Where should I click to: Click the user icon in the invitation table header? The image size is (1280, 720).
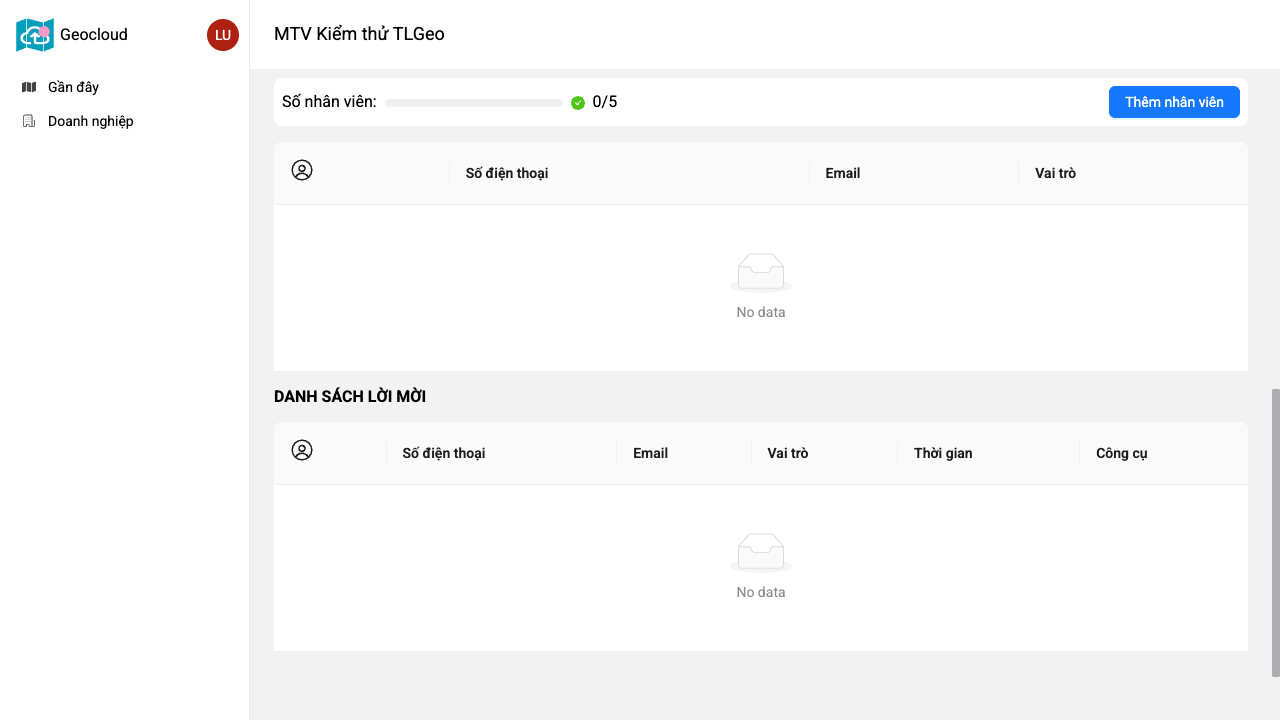click(302, 451)
